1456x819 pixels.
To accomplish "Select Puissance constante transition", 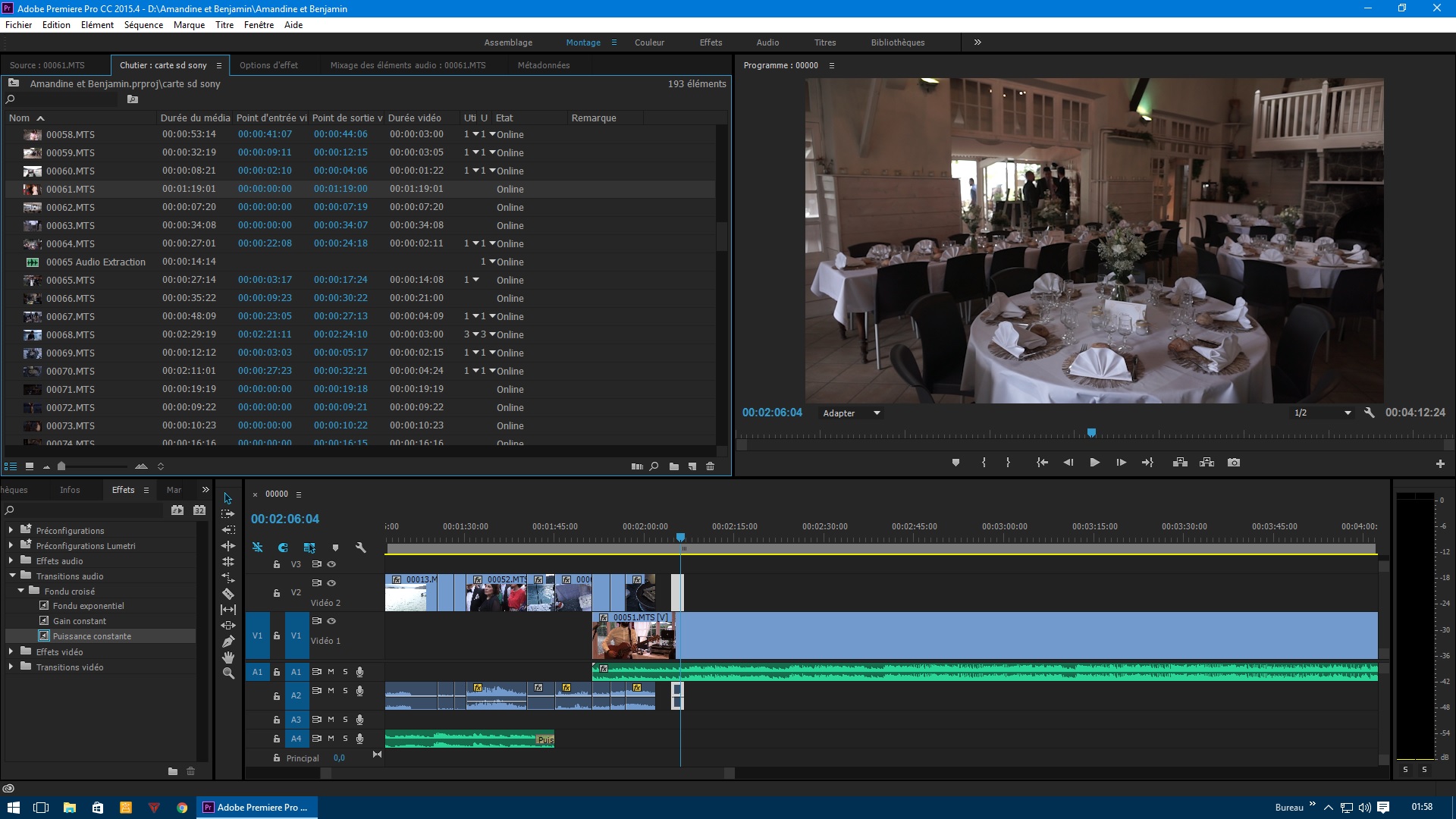I will point(92,636).
